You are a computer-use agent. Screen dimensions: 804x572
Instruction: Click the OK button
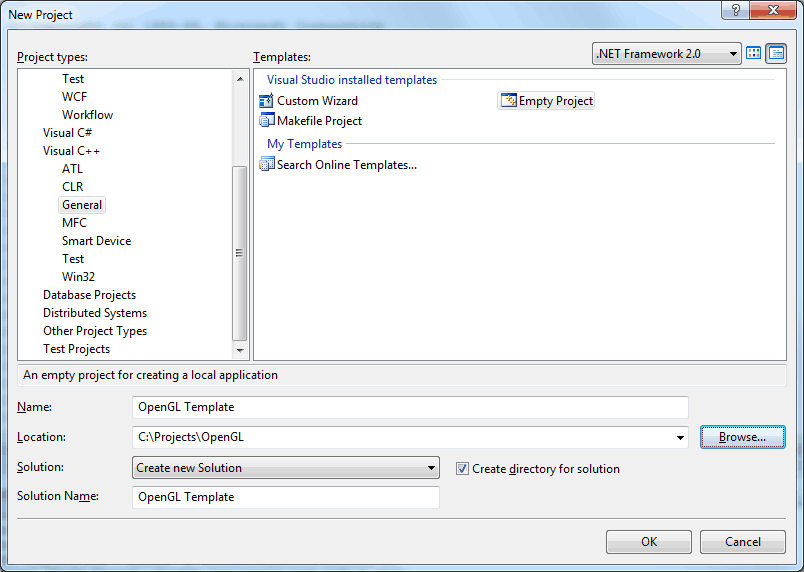[649, 542]
